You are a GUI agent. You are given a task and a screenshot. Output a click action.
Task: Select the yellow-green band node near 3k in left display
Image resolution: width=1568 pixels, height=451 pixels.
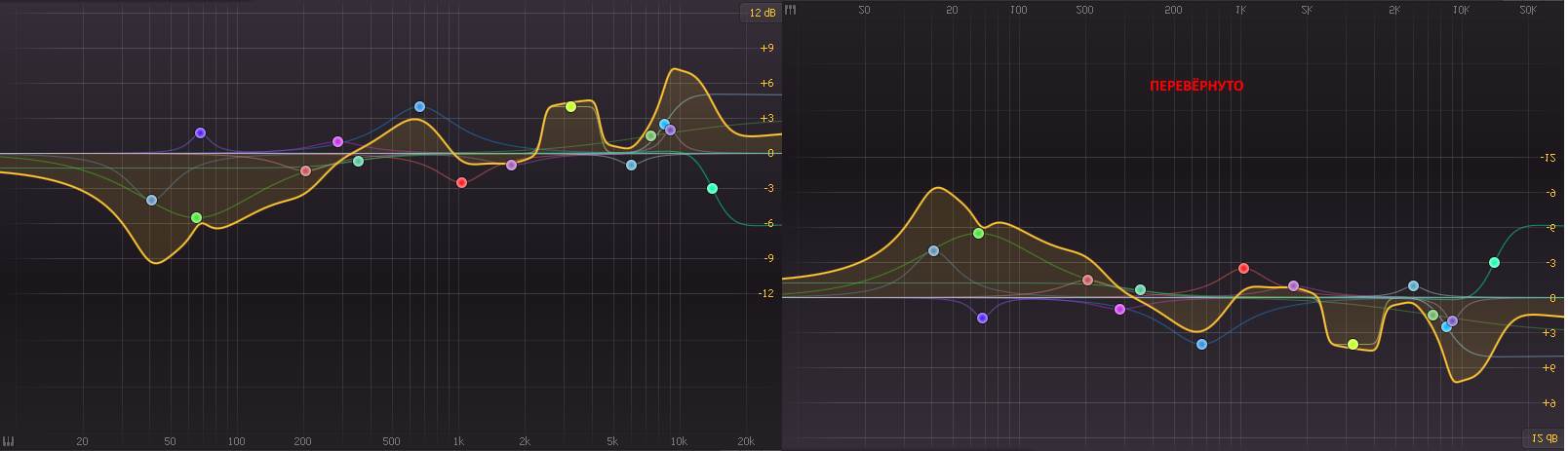point(571,106)
